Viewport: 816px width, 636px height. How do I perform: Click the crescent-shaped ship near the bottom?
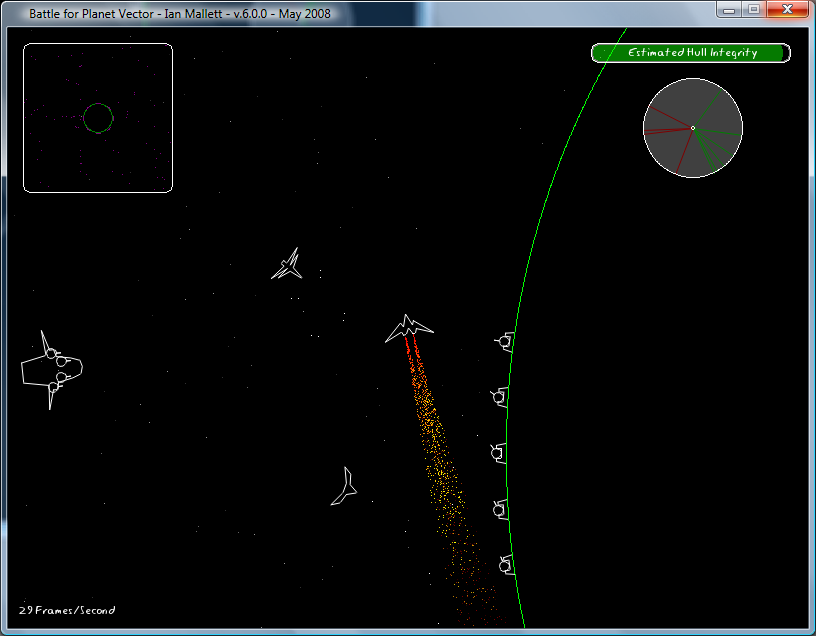tap(346, 487)
